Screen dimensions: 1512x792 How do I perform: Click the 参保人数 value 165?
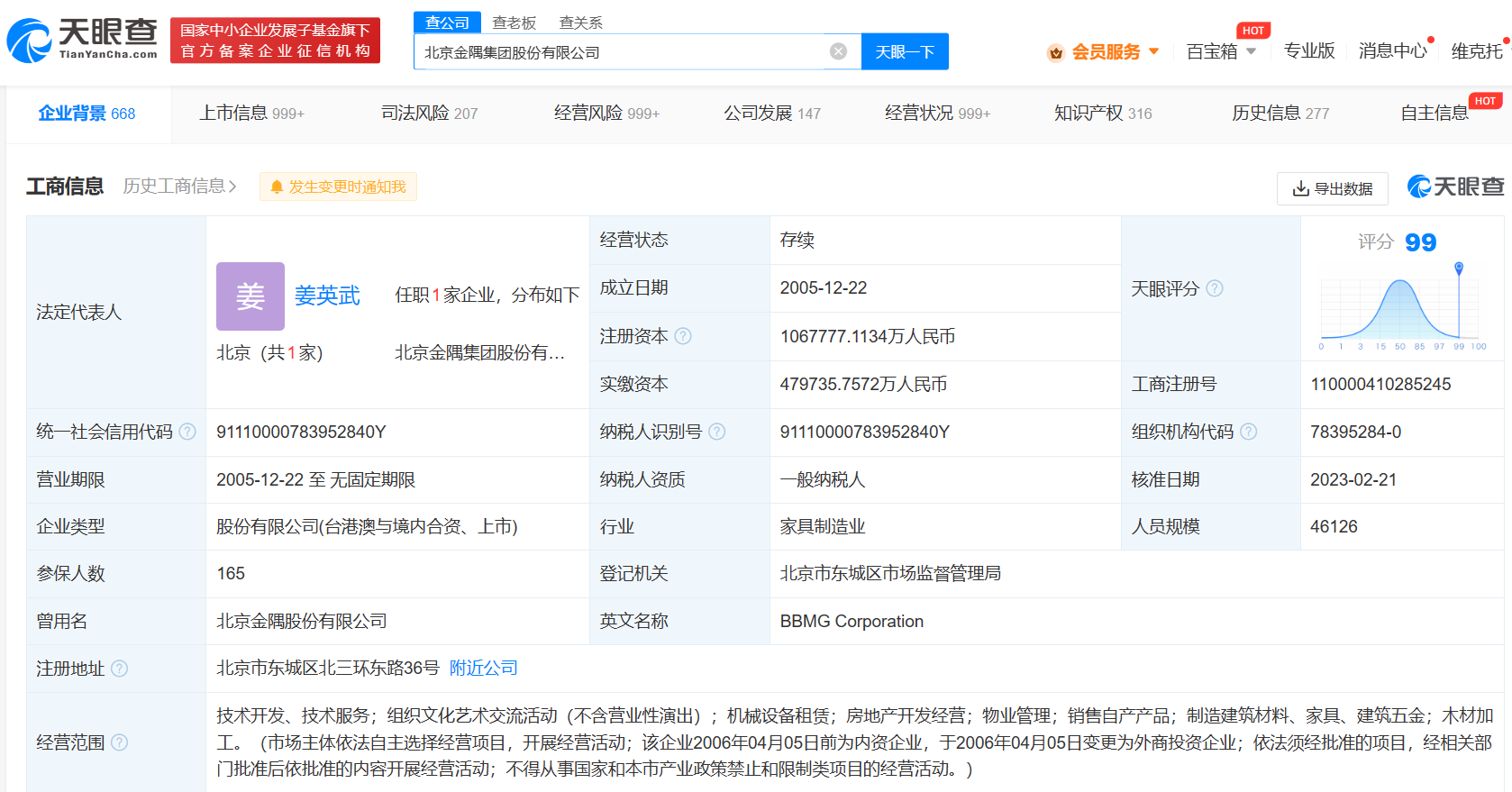pos(231,573)
